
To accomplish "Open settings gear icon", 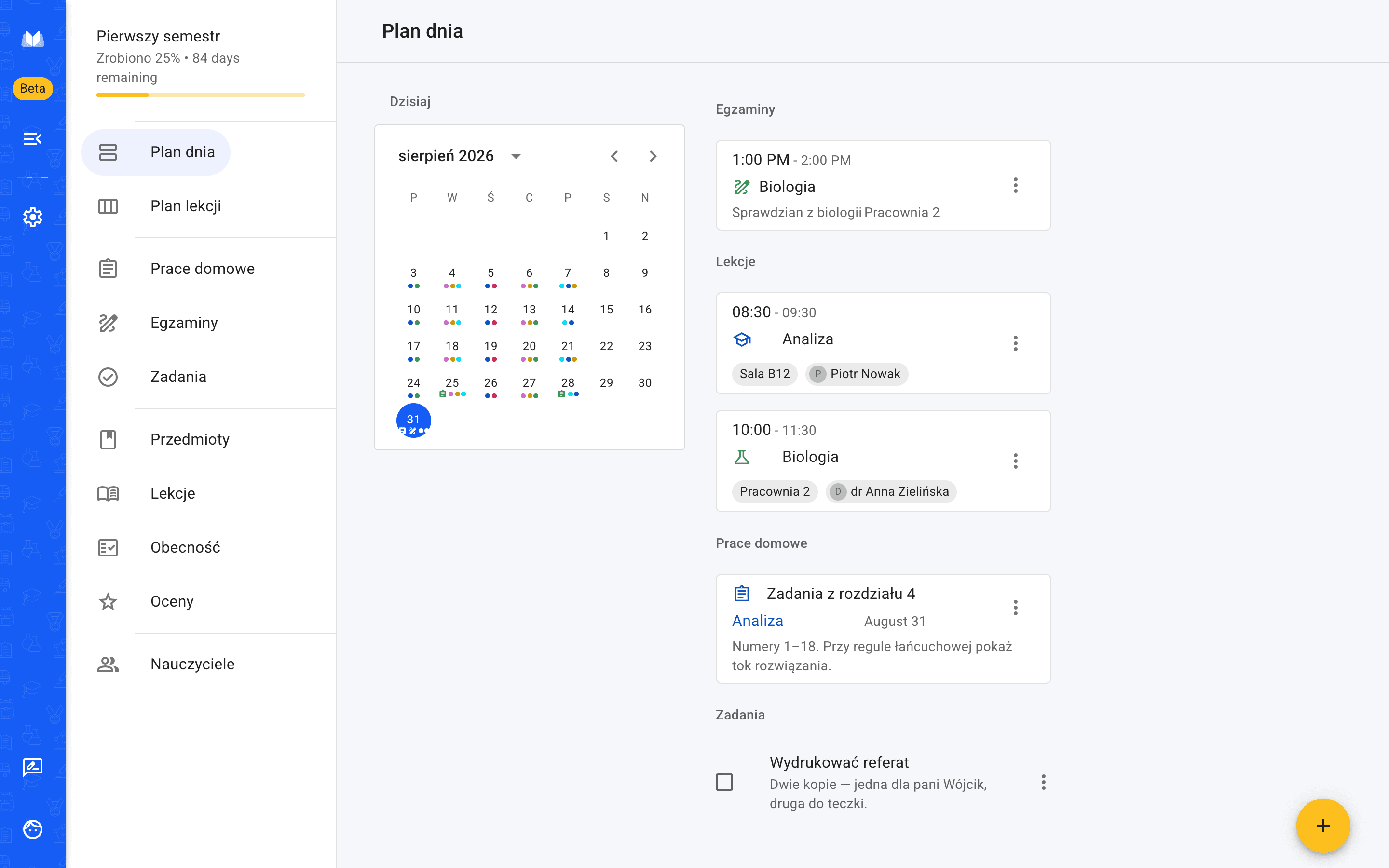I will (x=33, y=217).
